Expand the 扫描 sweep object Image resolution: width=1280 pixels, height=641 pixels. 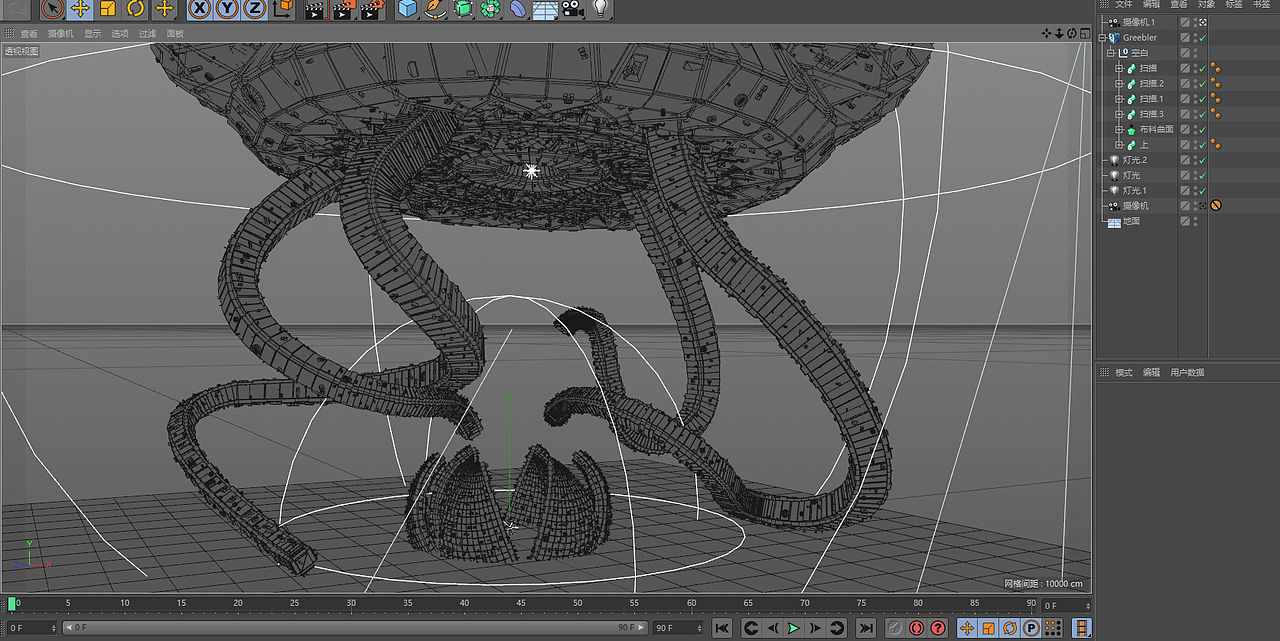(1120, 68)
